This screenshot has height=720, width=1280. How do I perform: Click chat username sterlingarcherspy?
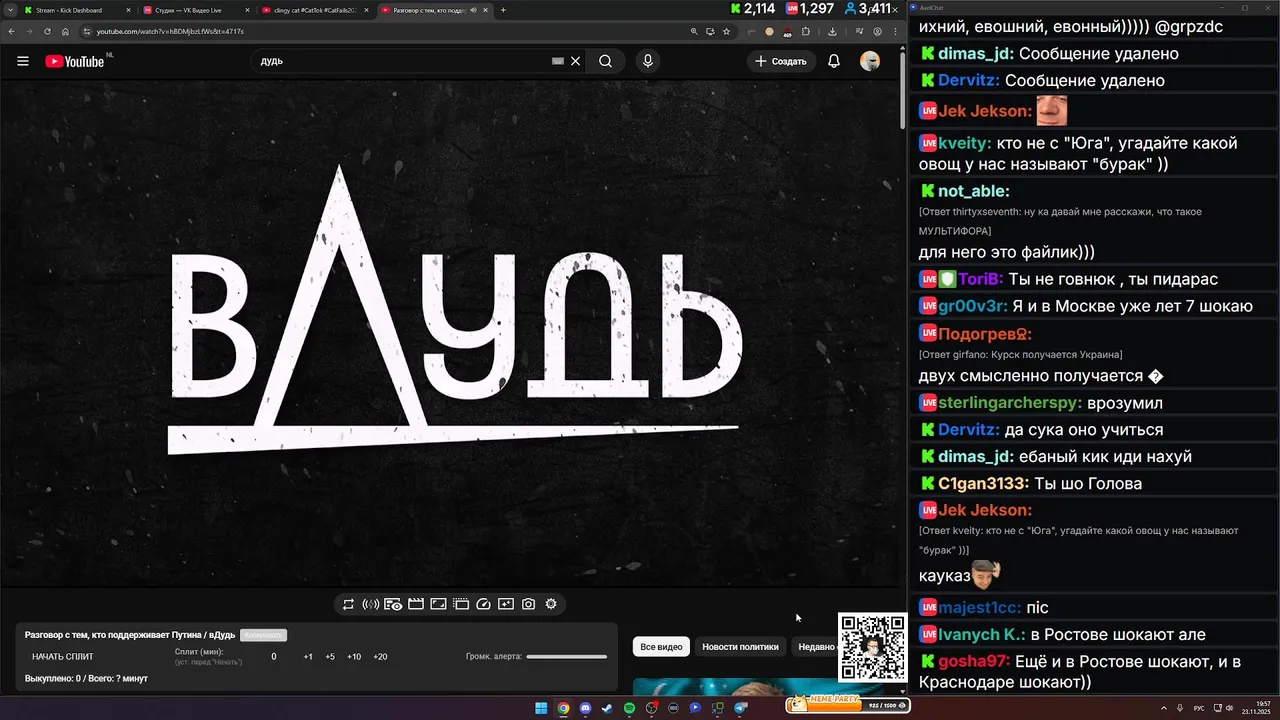(1010, 403)
